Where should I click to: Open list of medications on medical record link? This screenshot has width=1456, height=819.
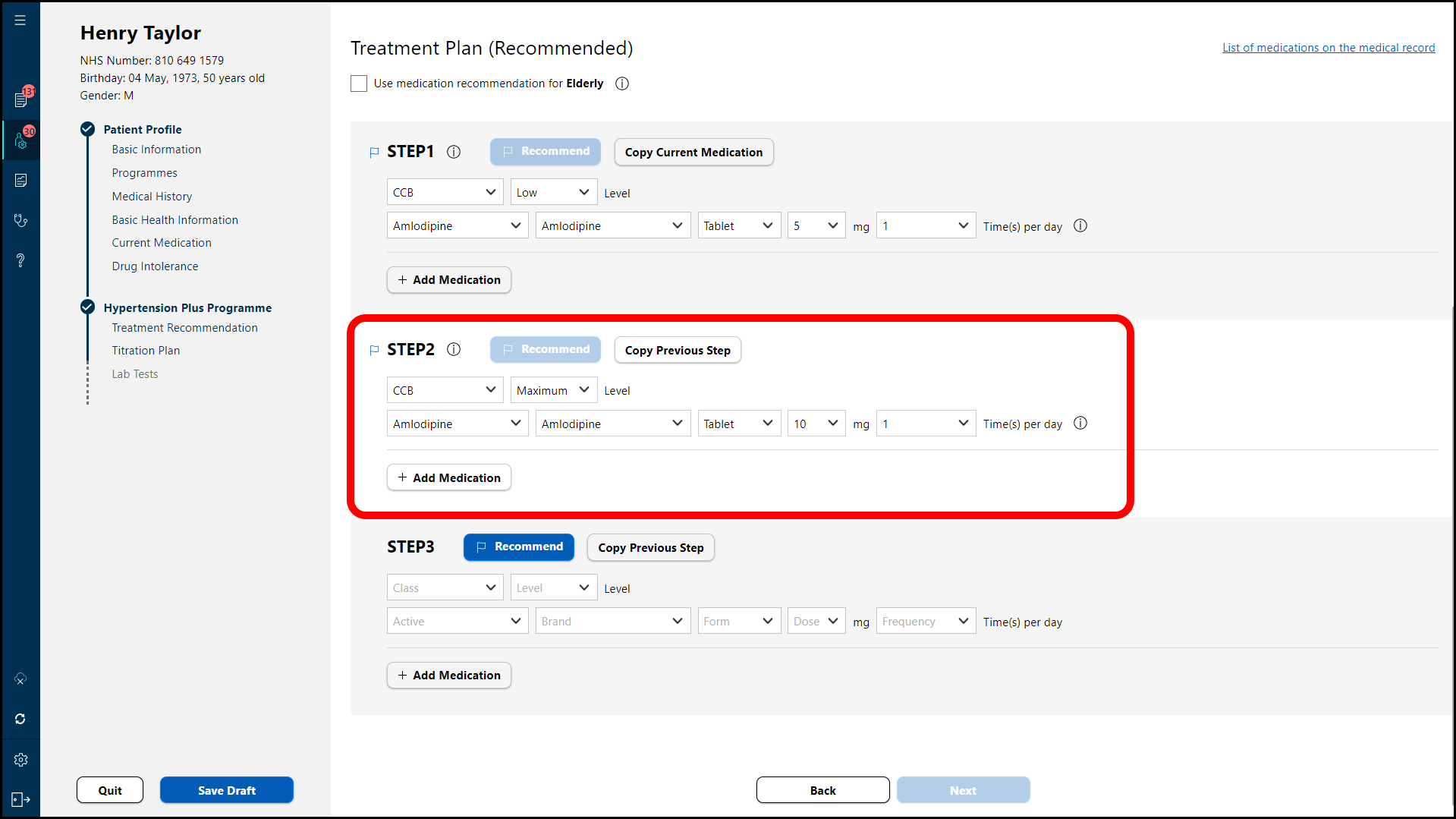tap(1328, 48)
